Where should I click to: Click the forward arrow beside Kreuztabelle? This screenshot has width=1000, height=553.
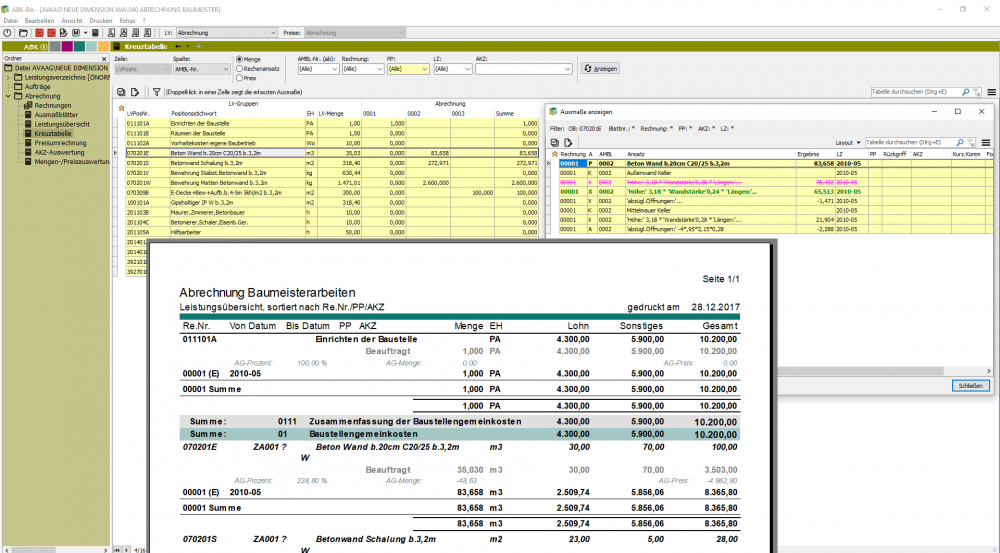click(198, 47)
